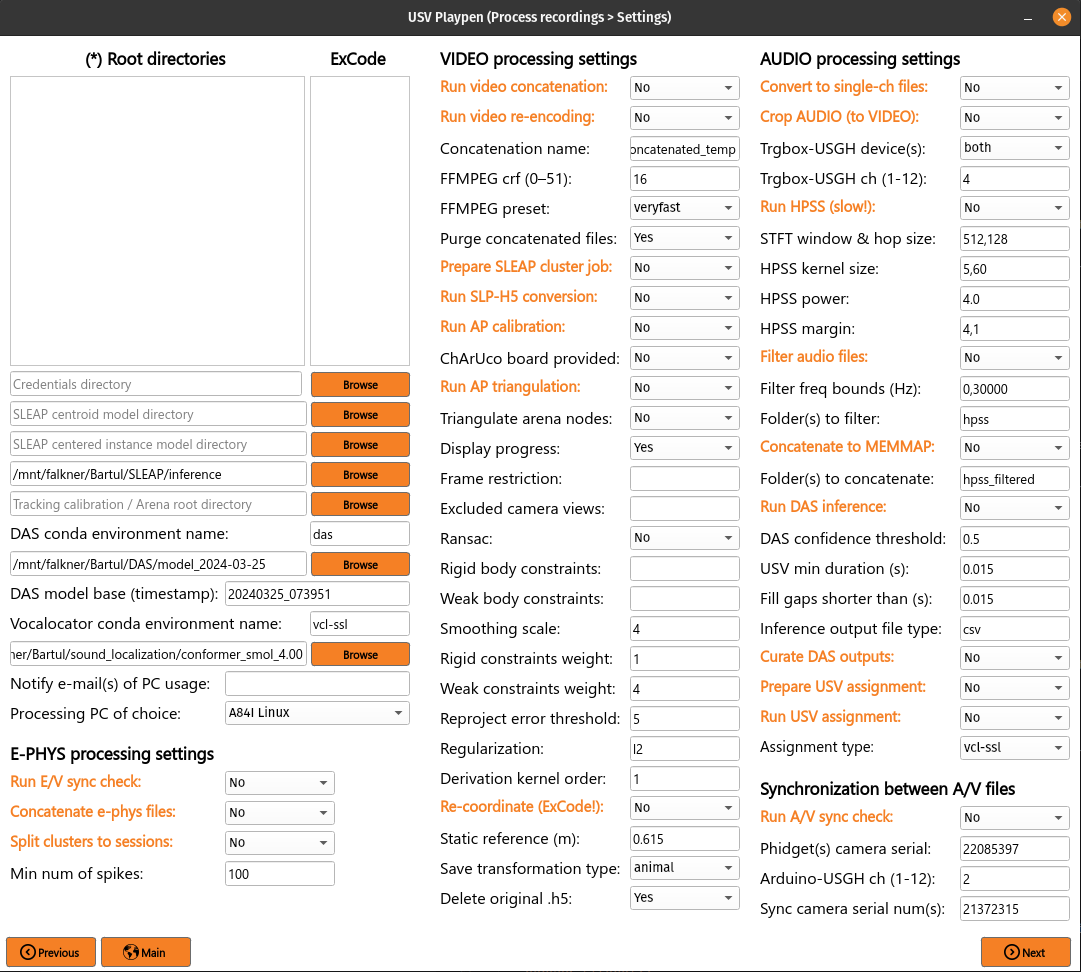
Task: Close the USV Playpen window
Action: coord(1061,17)
